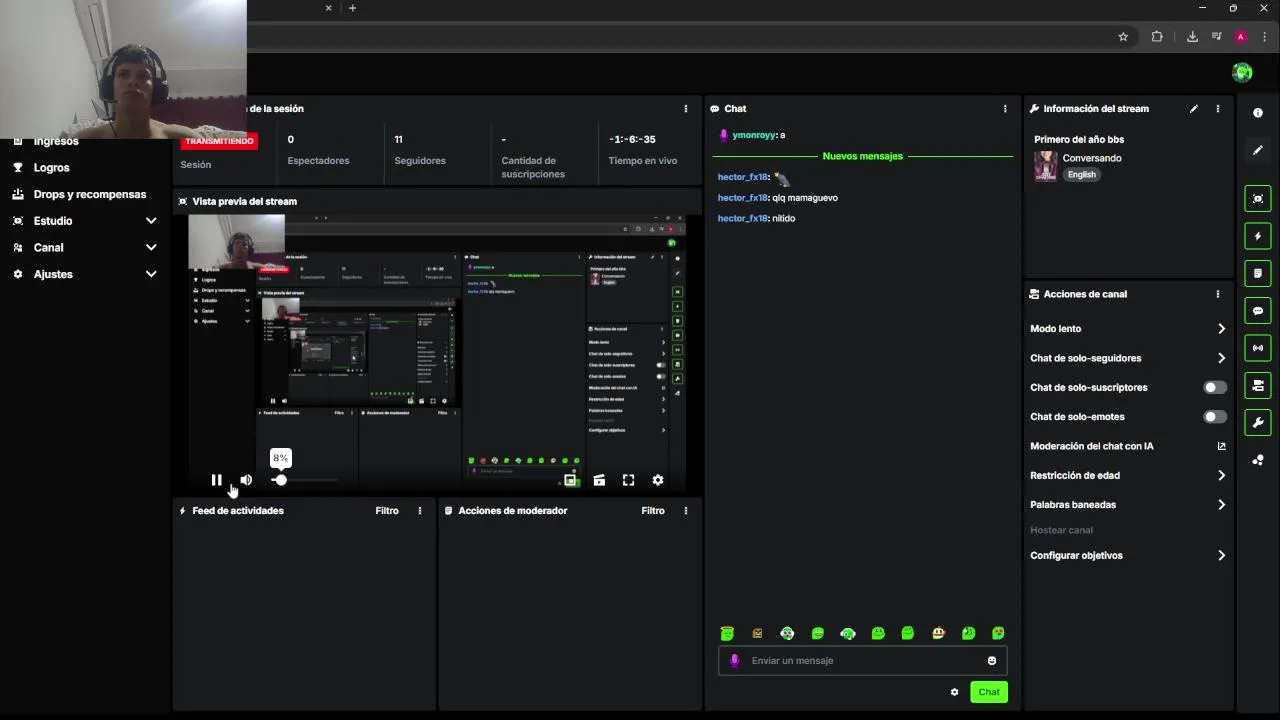Filter the Feed de actividades

387,510
